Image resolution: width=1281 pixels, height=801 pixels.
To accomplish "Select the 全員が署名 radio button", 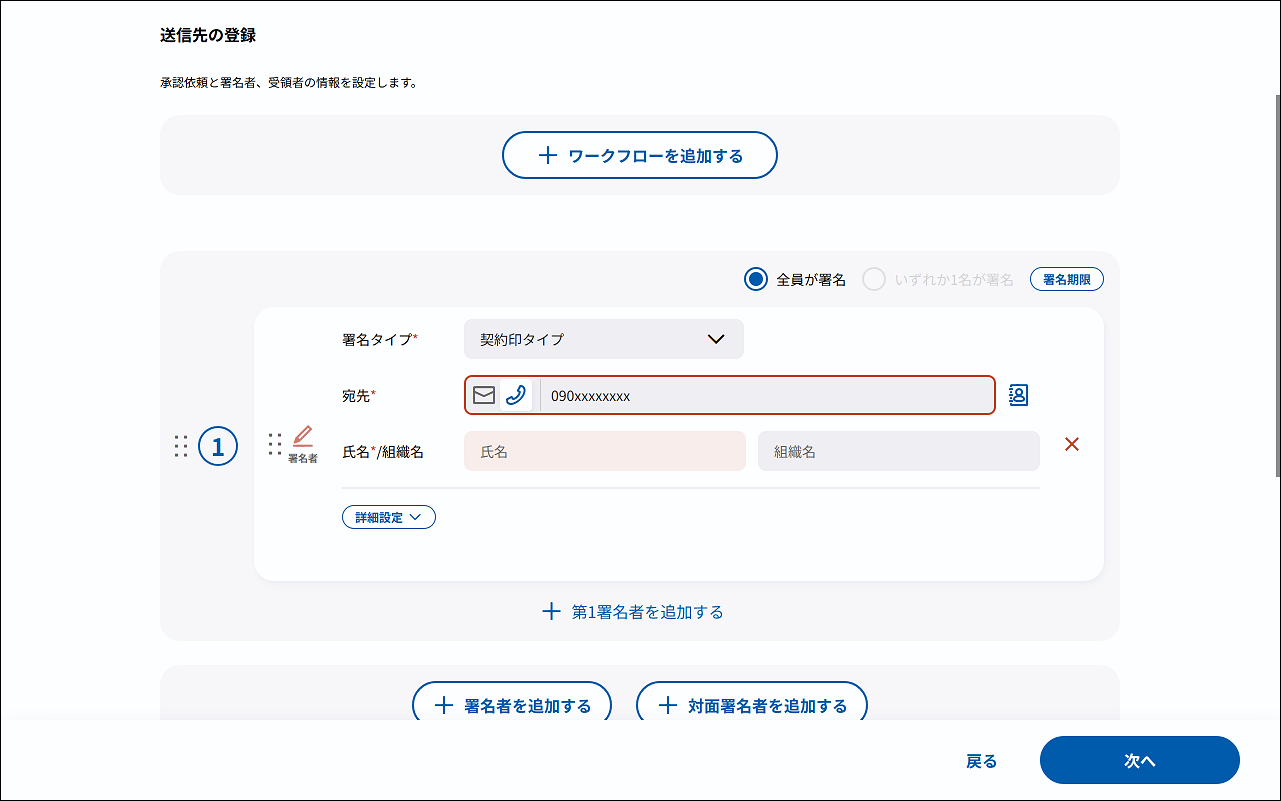I will coord(756,280).
